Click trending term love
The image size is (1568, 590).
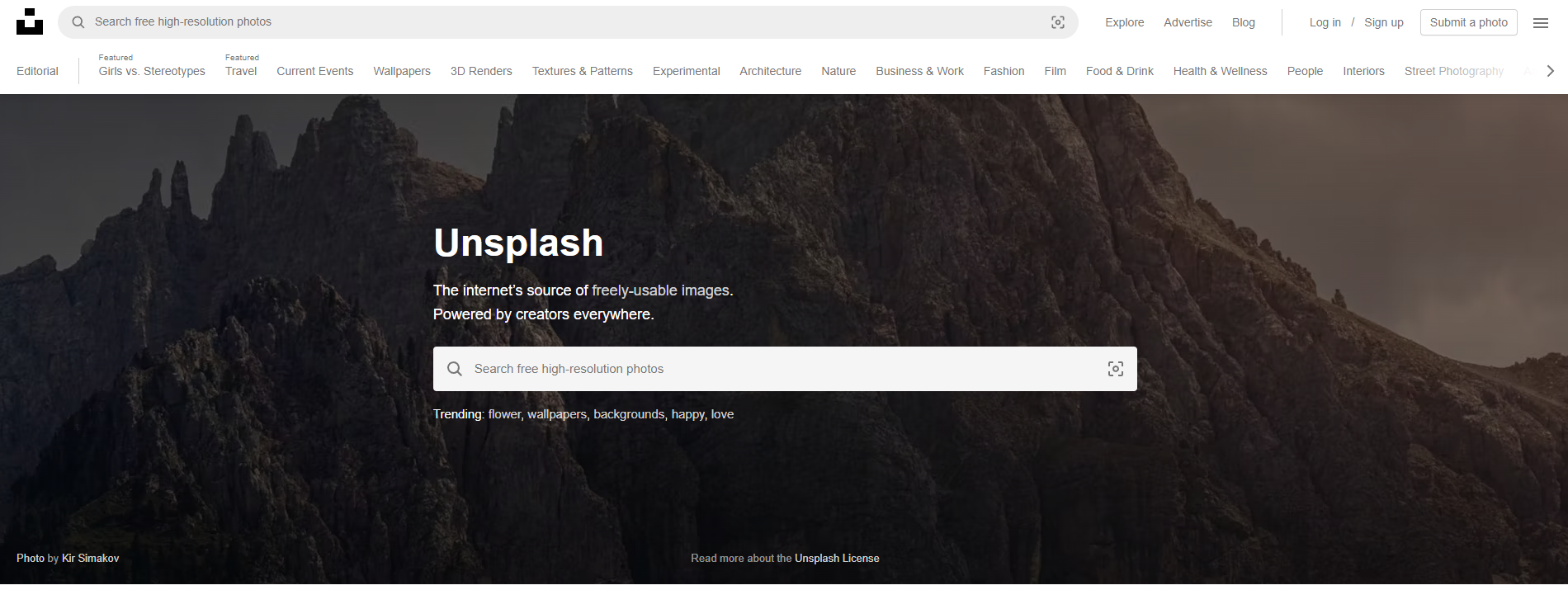(722, 414)
